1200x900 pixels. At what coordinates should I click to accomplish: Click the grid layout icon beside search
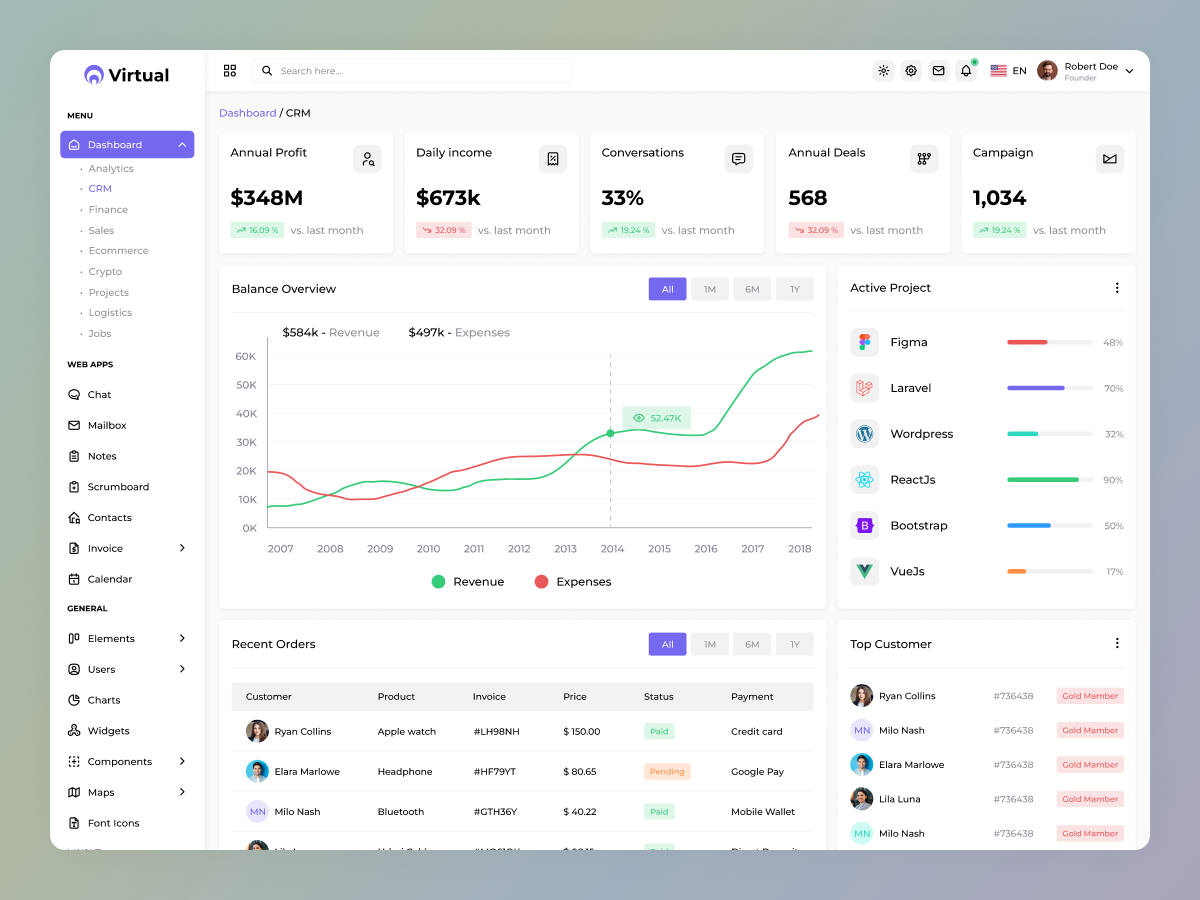(230, 71)
